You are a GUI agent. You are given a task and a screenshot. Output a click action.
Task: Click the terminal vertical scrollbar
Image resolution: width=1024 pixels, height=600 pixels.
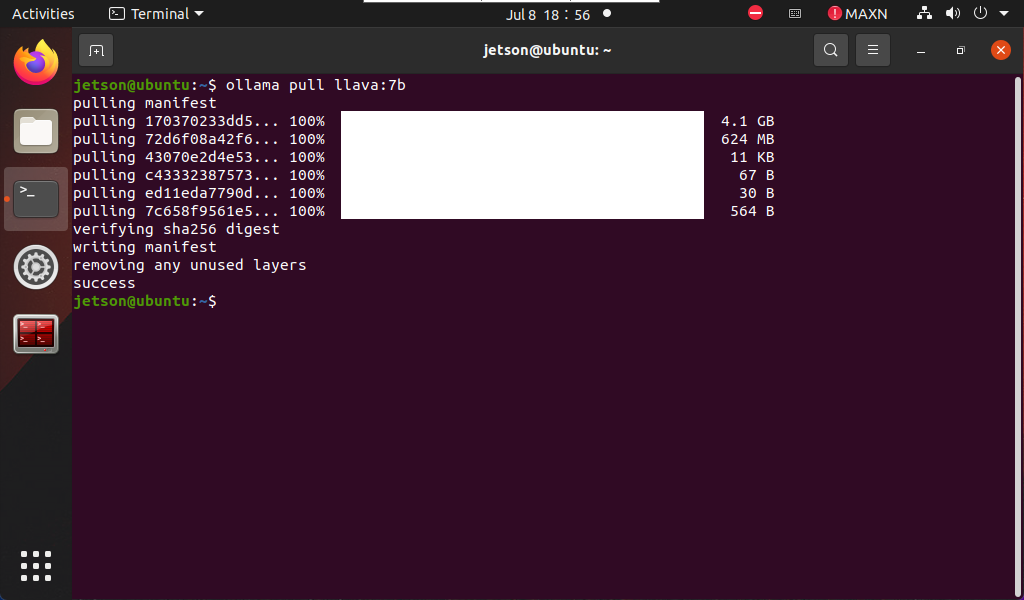click(x=1017, y=336)
